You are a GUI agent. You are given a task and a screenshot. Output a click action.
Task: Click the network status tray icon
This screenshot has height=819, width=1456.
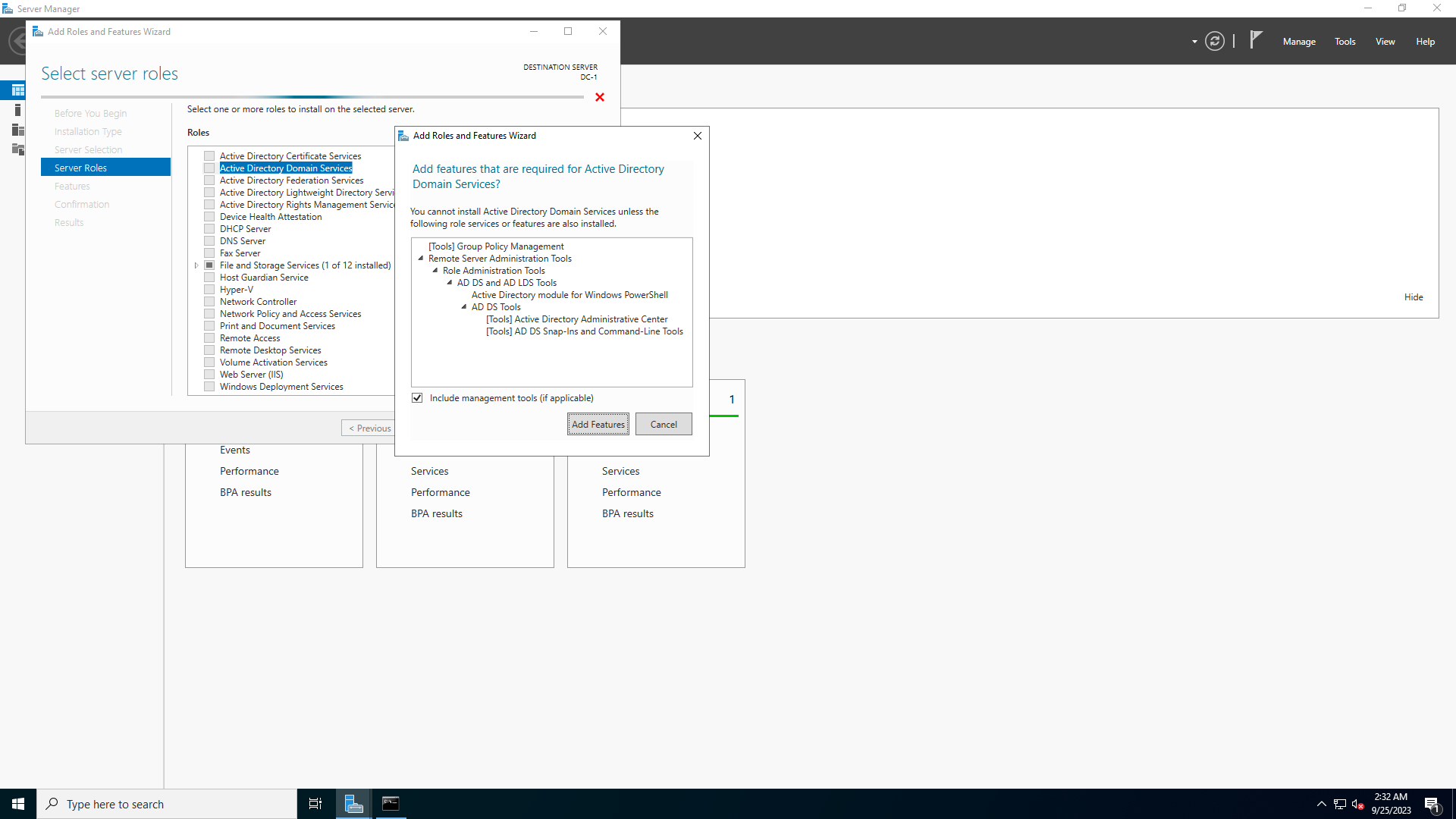(1340, 805)
